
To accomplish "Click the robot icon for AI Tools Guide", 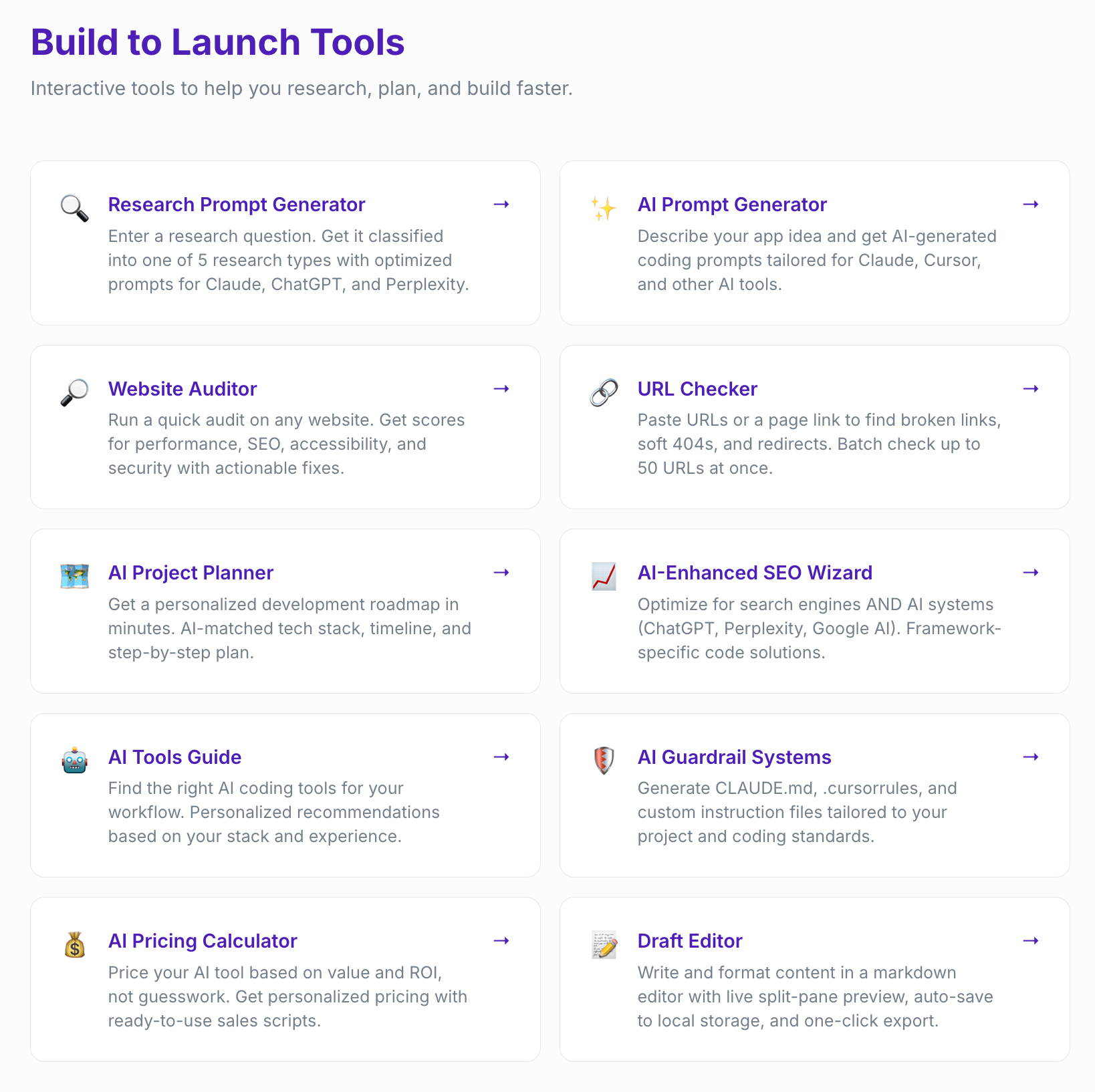I will point(74,761).
